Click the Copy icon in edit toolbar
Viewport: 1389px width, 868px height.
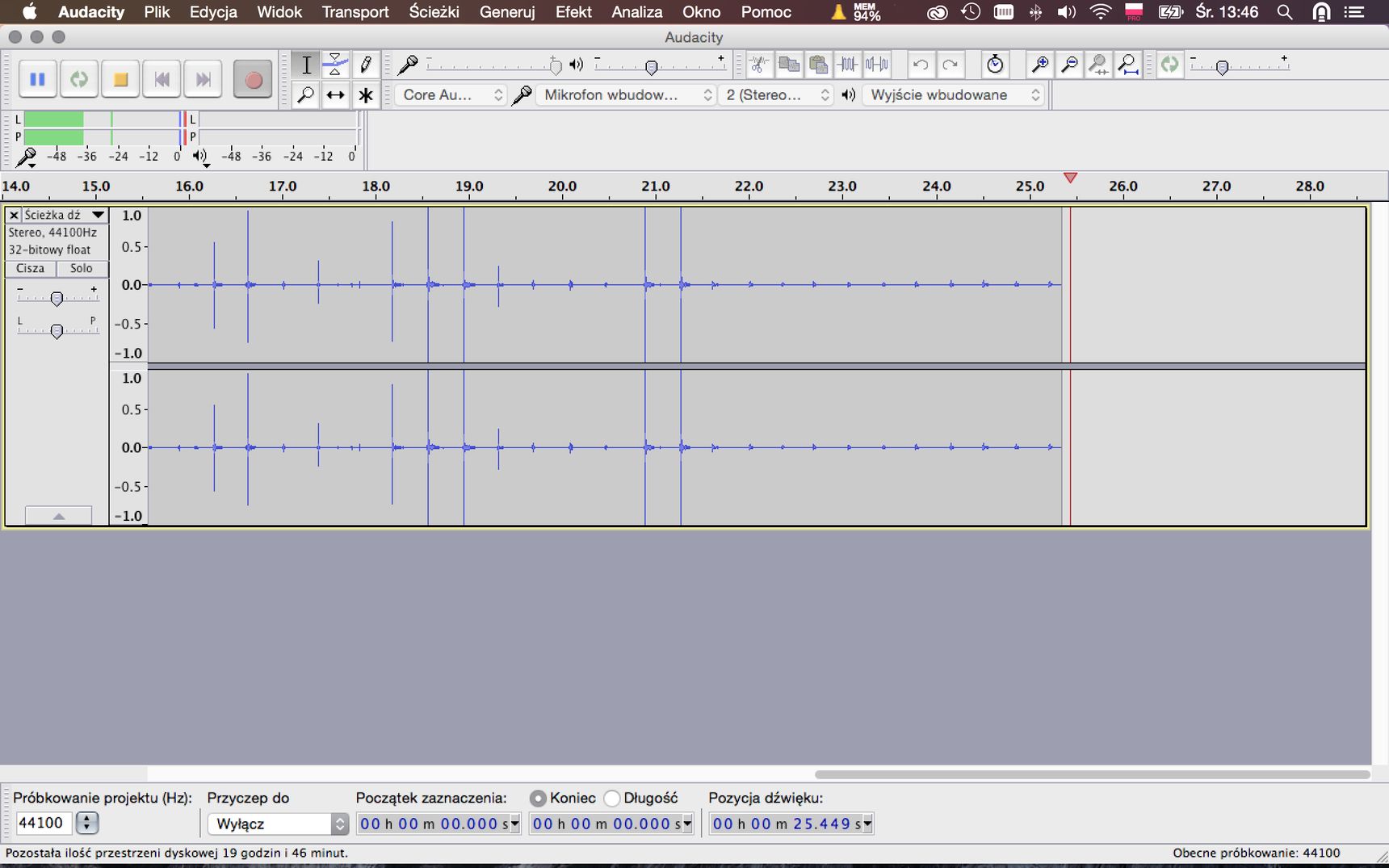point(789,65)
